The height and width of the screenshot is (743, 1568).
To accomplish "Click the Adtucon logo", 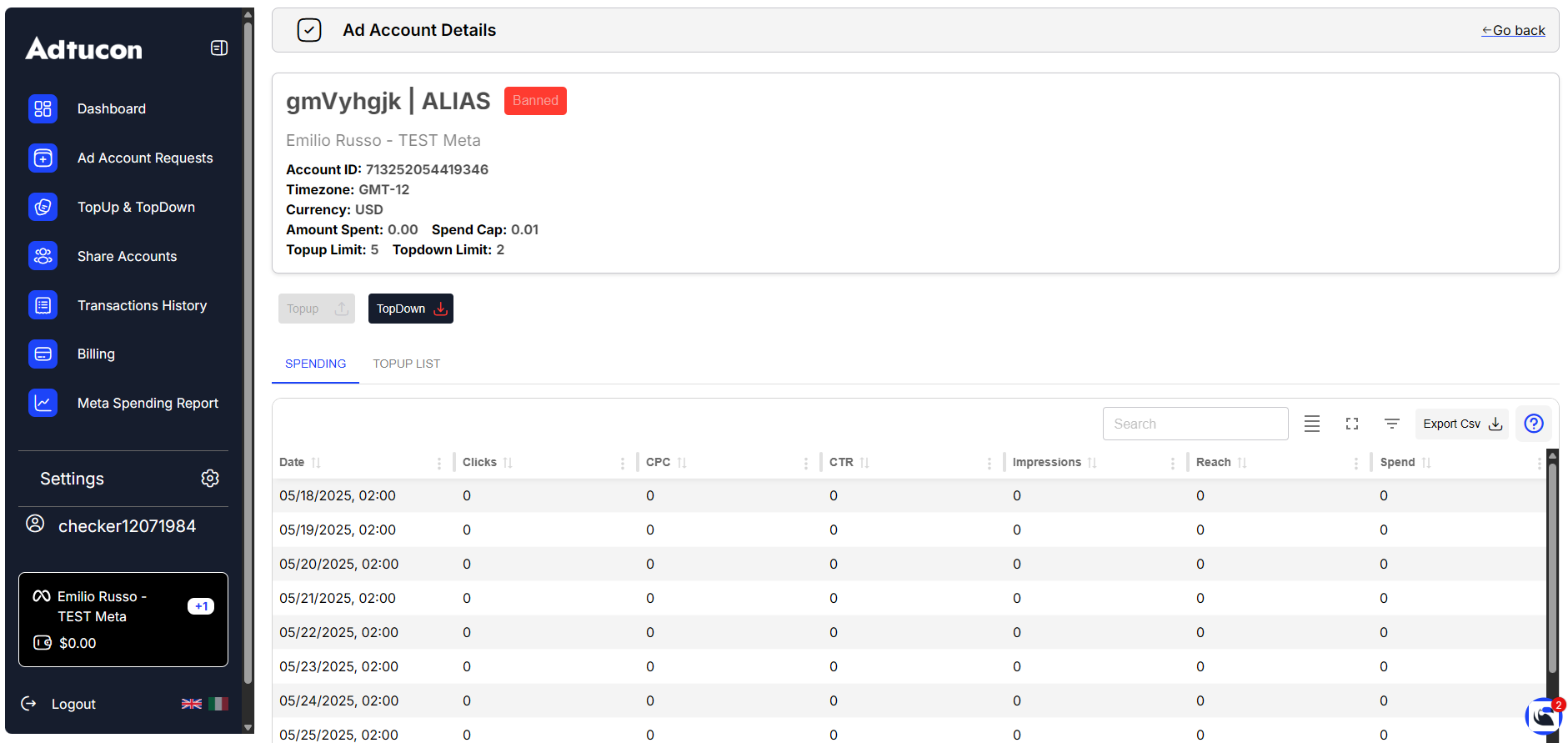I will pos(84,48).
